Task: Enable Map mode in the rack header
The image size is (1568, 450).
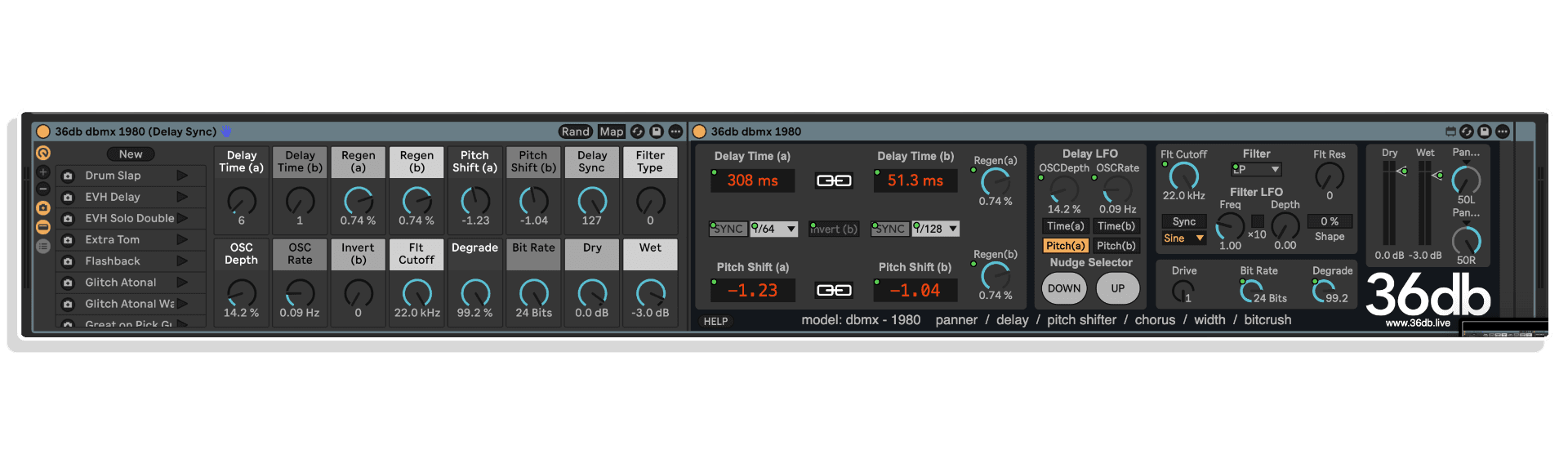Action: [611, 131]
